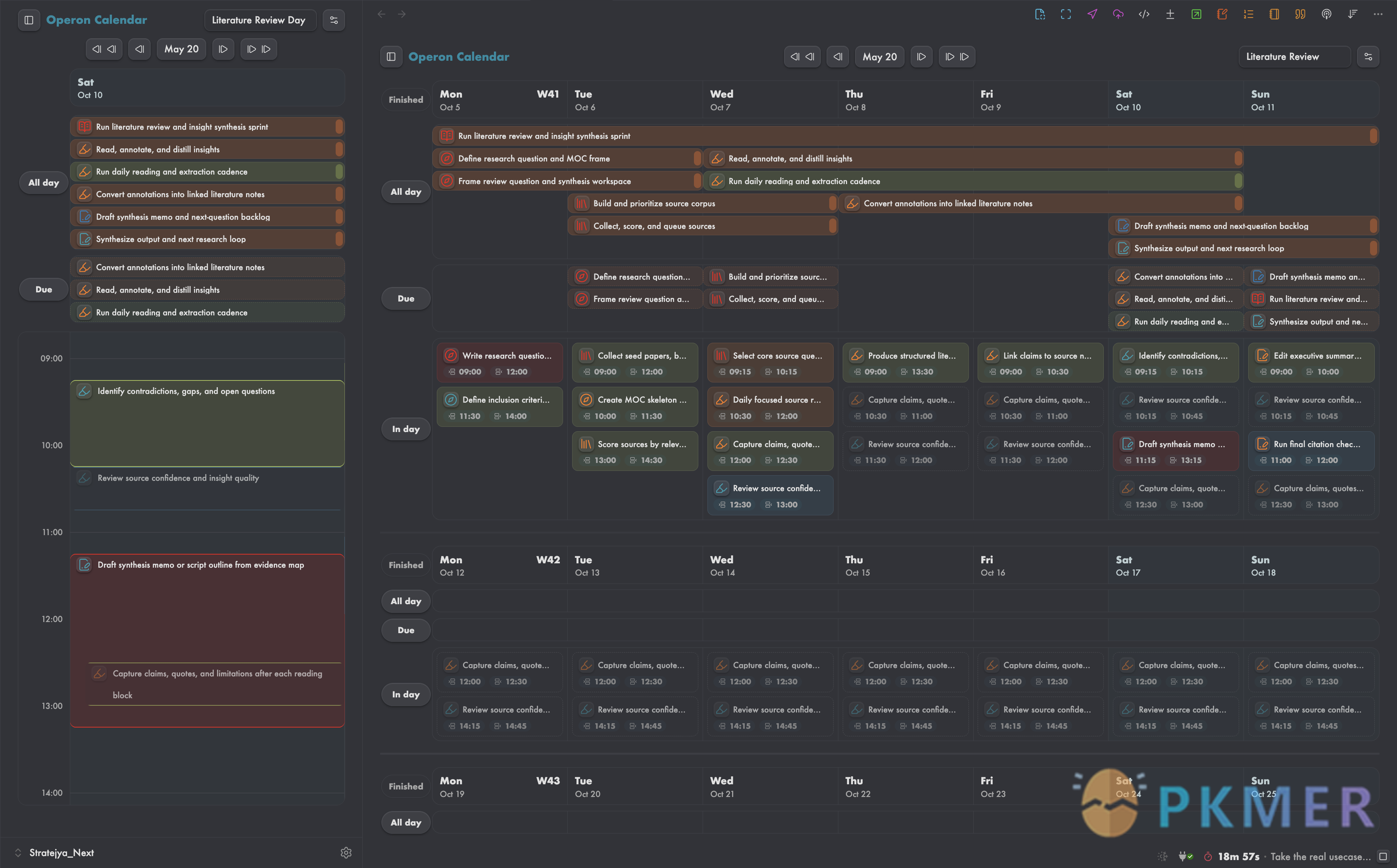
Task: Toggle the Finished filter for week W41
Action: point(405,99)
